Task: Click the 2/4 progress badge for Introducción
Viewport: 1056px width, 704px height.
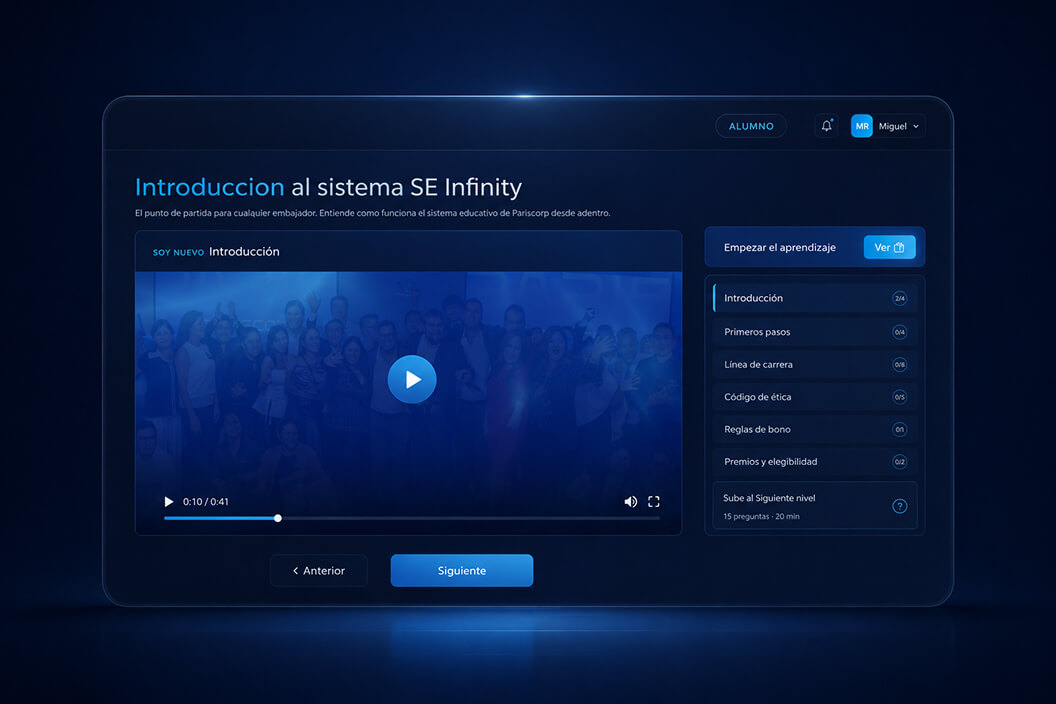Action: (x=900, y=298)
